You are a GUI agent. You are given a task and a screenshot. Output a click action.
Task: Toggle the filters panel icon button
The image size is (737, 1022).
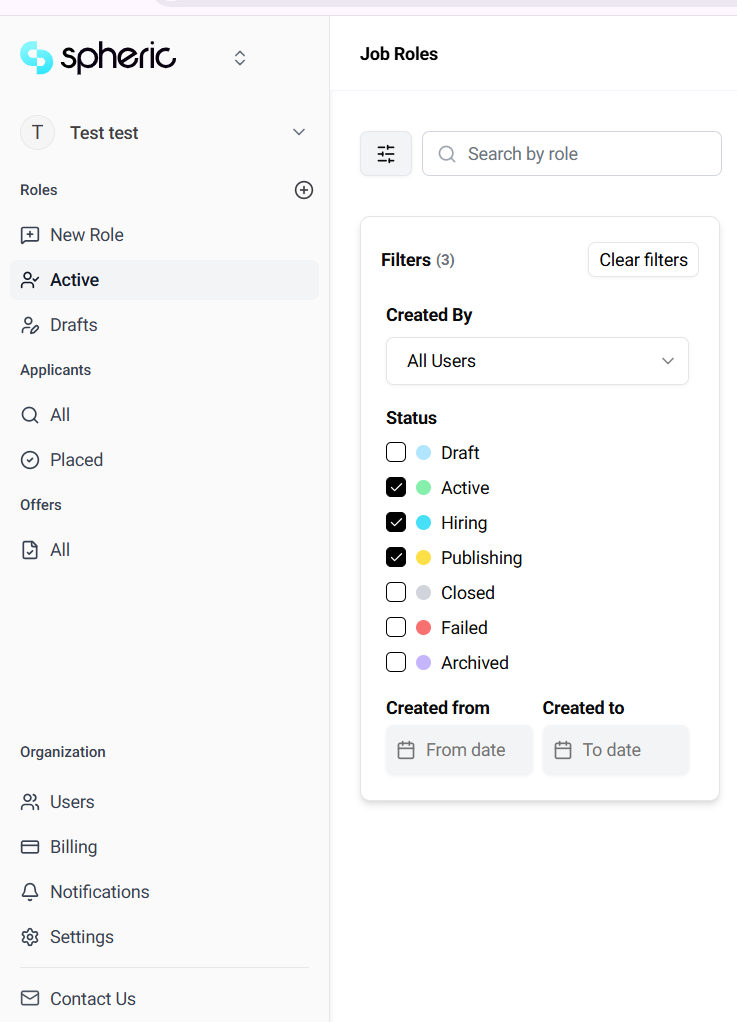pyautogui.click(x=386, y=154)
